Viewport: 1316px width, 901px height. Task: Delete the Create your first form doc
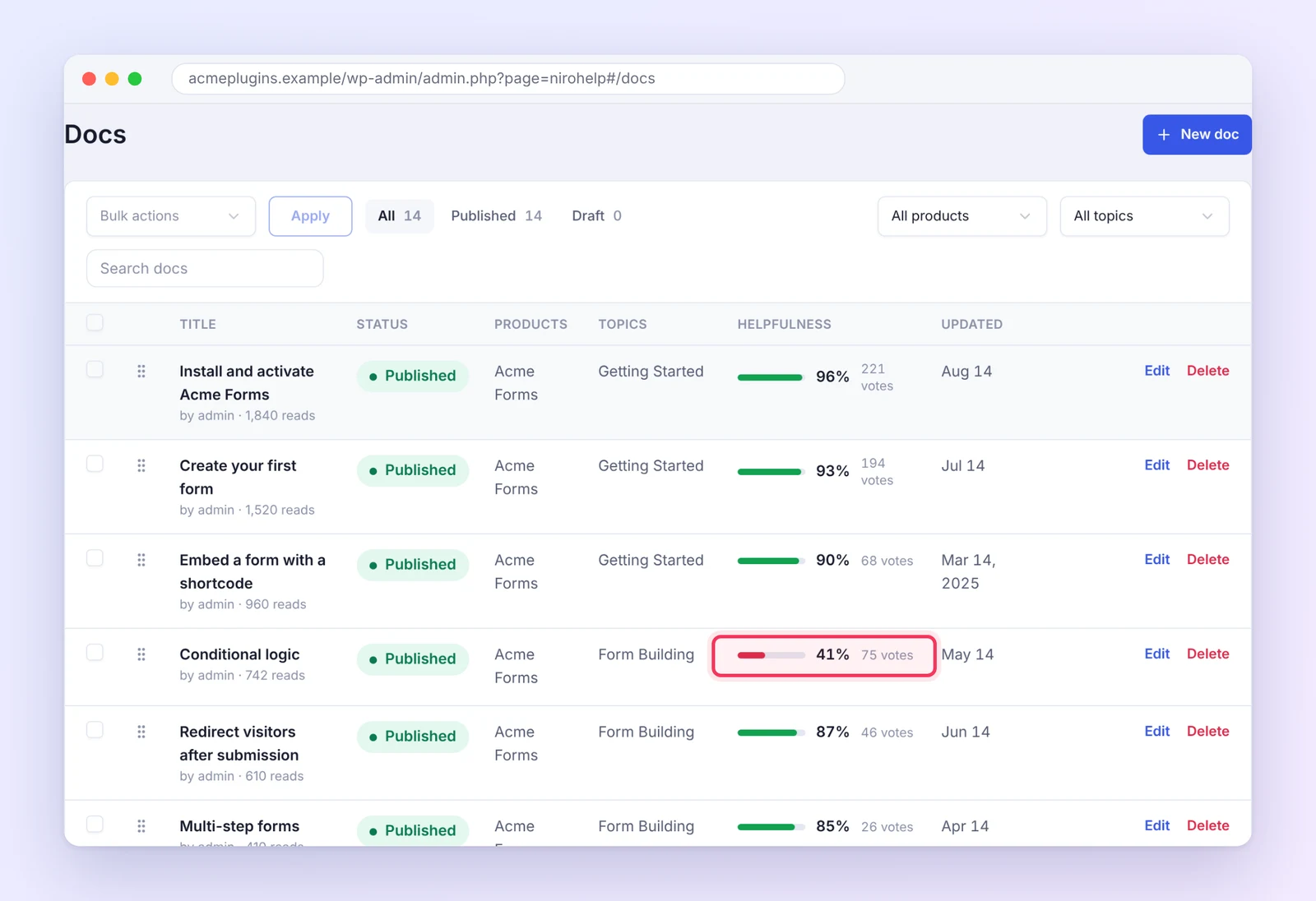click(1208, 465)
